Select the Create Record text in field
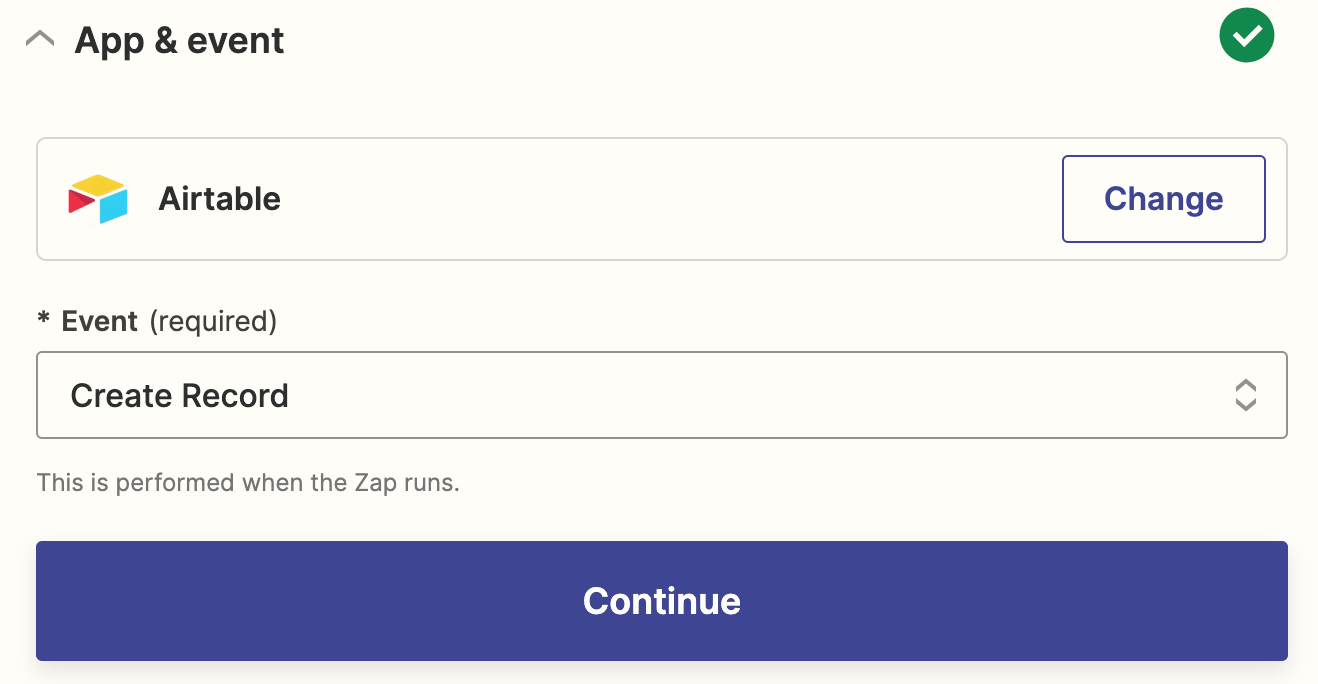1318x684 pixels. pyautogui.click(x=179, y=396)
